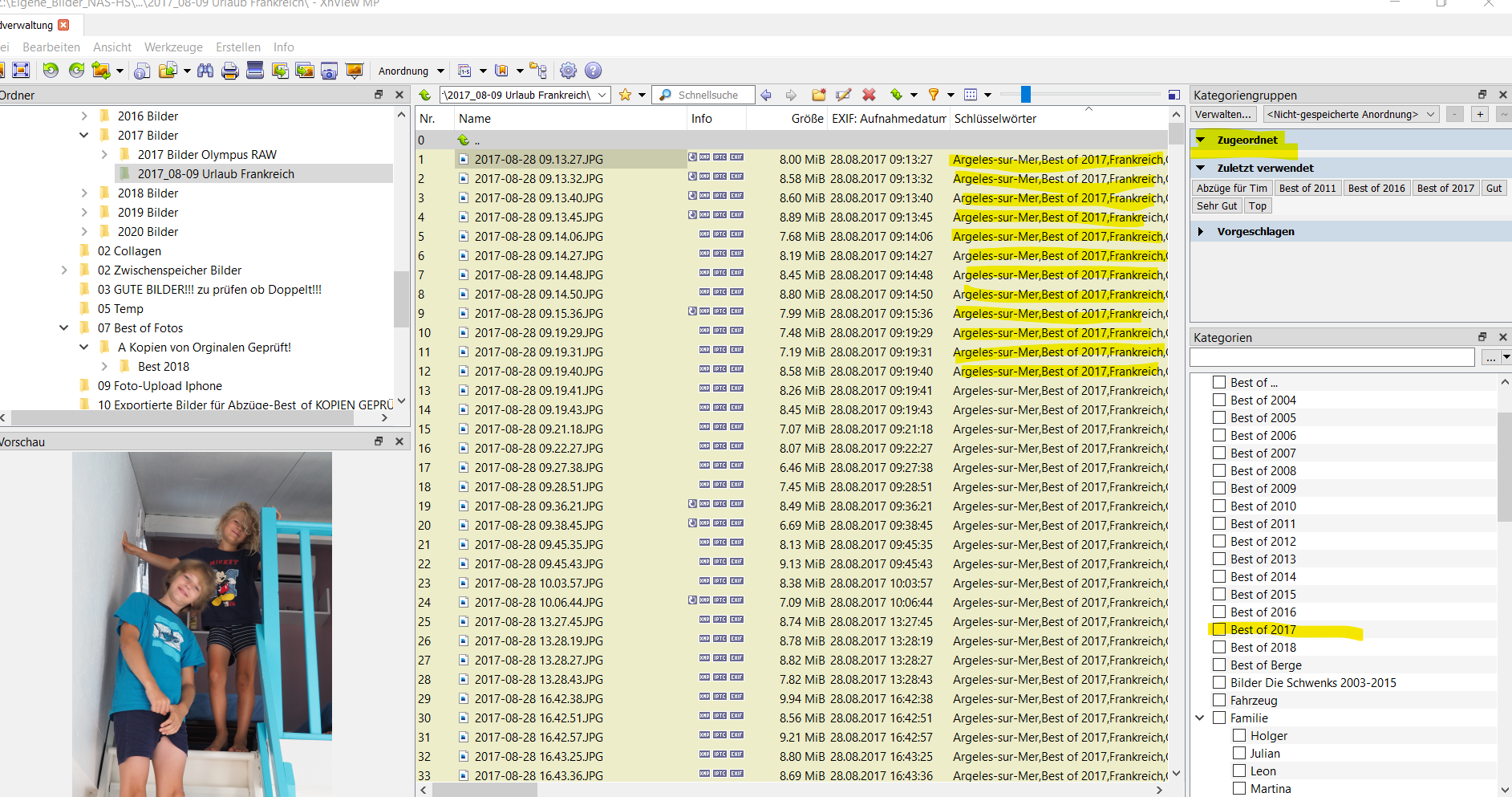Click the binoculars search icon
The height and width of the screenshot is (797, 1512).
[x=205, y=71]
